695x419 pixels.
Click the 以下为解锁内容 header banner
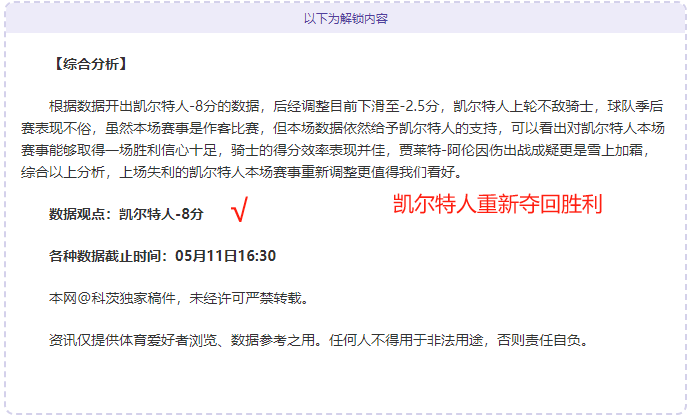346,19
